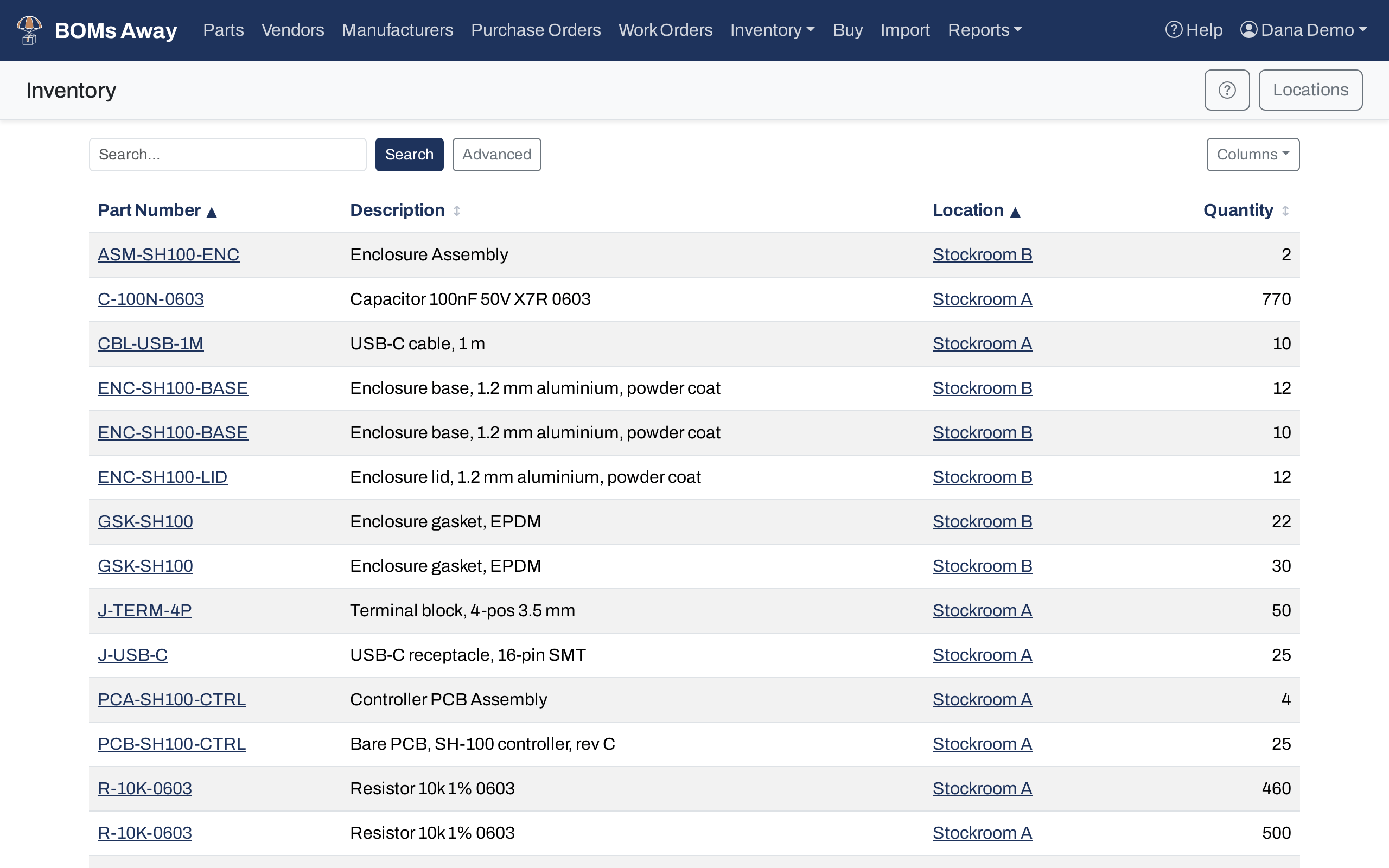Click quantity 770 in capacitor row
The height and width of the screenshot is (868, 1389).
tap(1276, 299)
